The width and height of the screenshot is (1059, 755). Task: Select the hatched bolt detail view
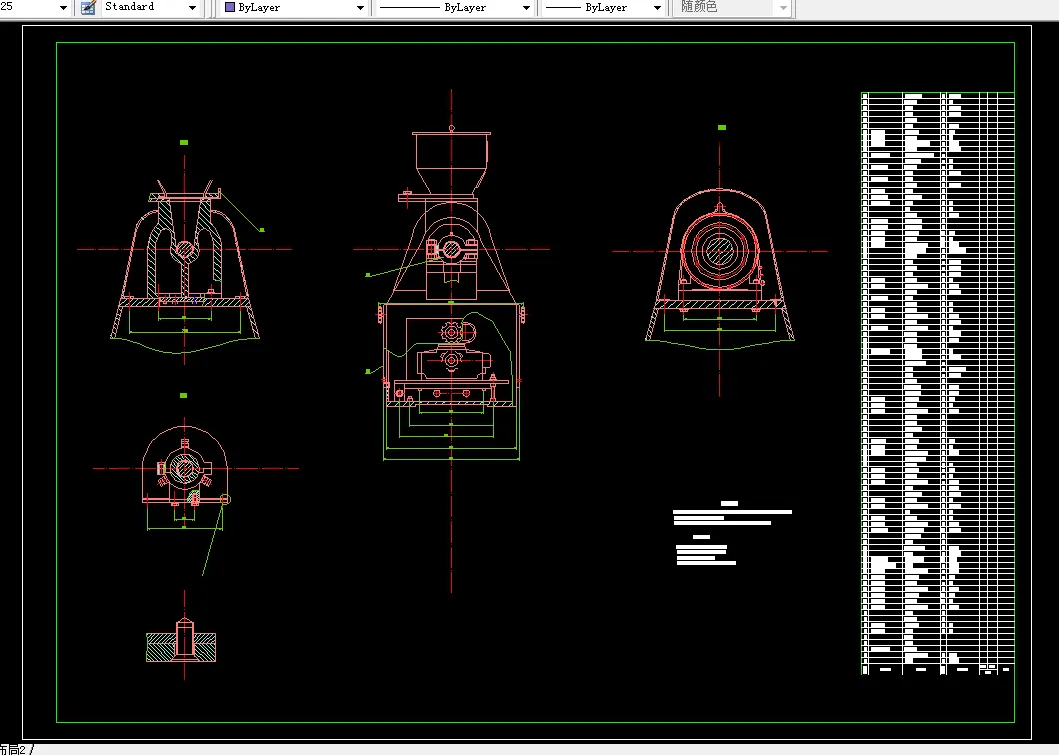pyautogui.click(x=182, y=640)
